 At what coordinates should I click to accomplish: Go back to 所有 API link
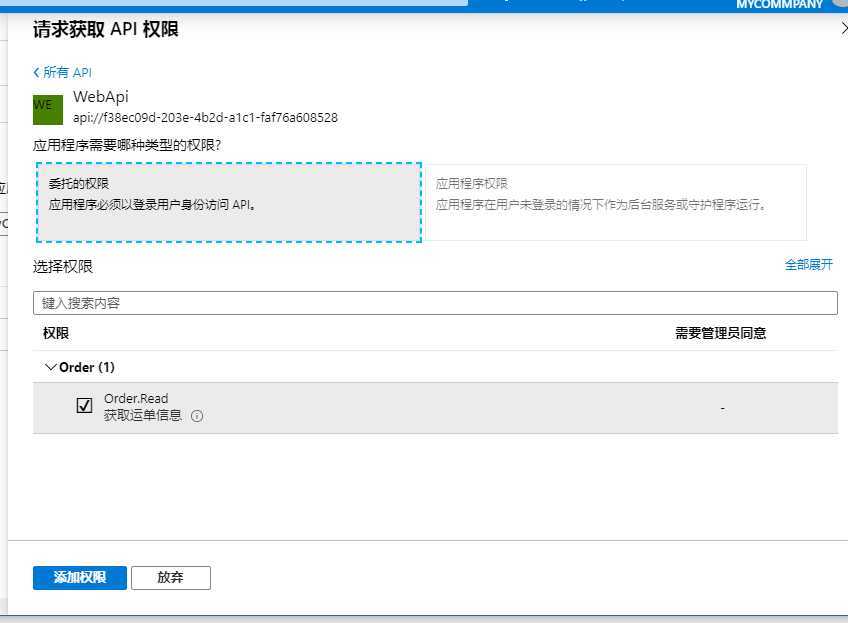click(x=62, y=72)
